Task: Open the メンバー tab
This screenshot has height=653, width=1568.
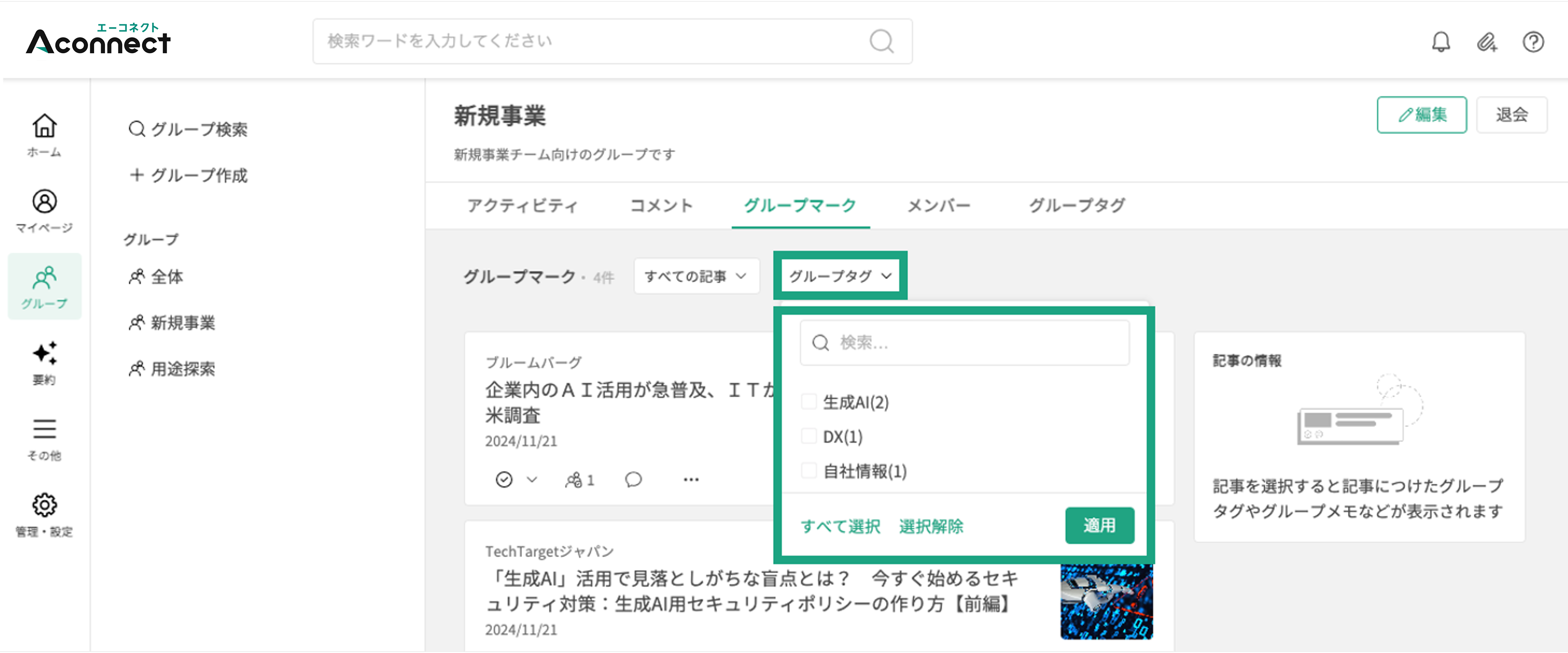Action: click(x=938, y=206)
